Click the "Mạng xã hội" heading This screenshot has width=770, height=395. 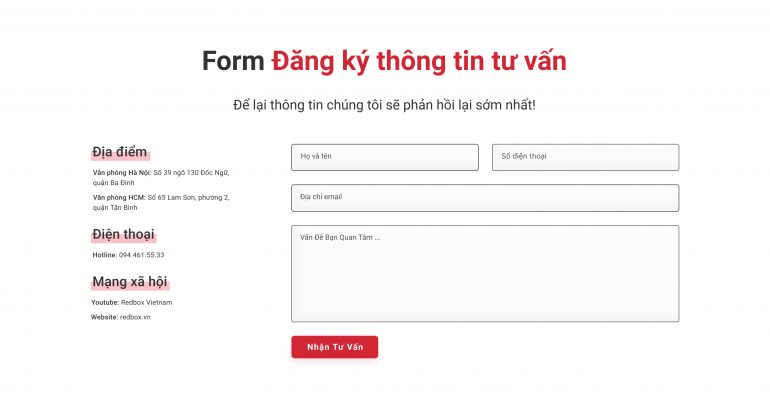click(130, 282)
